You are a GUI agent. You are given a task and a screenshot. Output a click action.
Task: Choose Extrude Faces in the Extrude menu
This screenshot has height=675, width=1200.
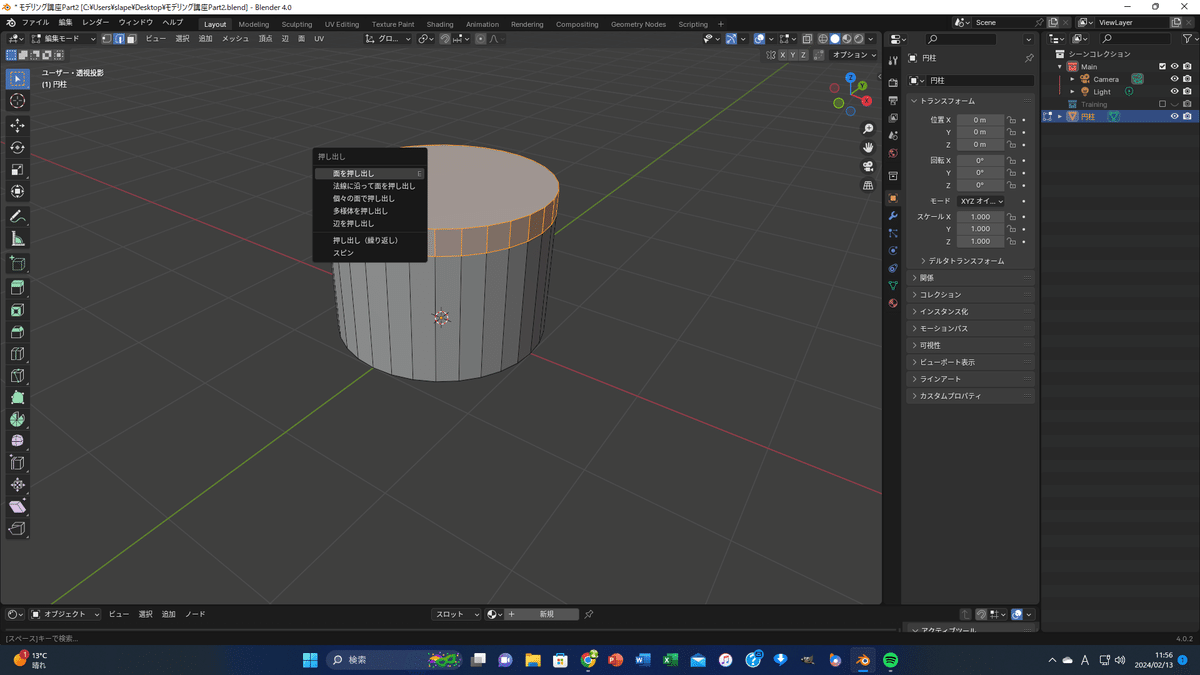pyautogui.click(x=370, y=174)
